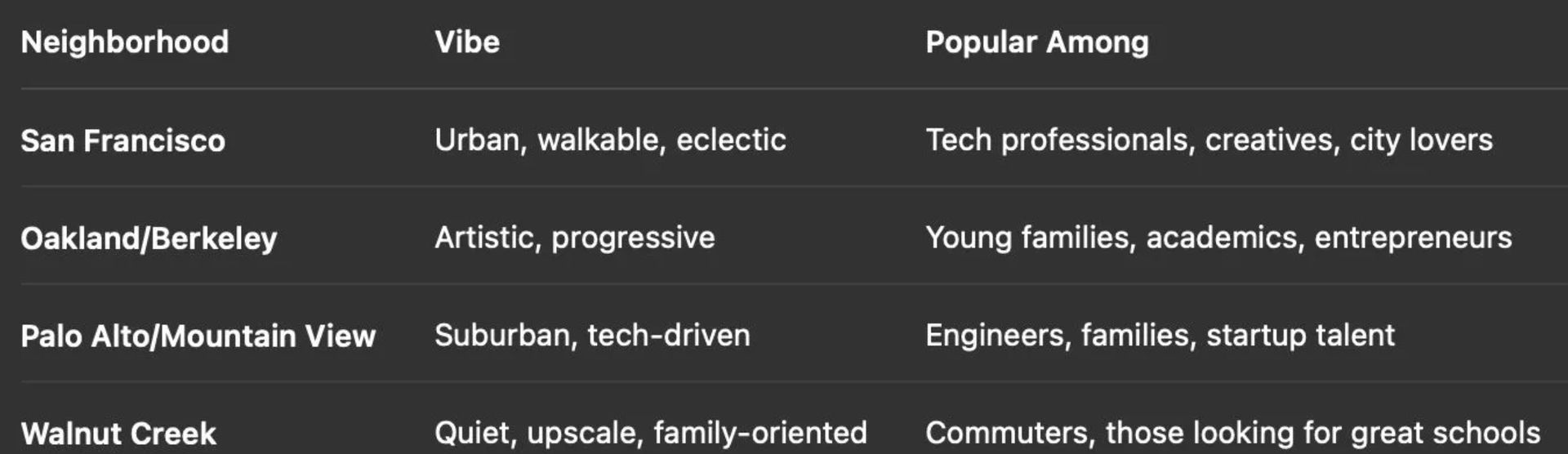Viewport: 1568px width, 454px height.
Task: Click the Vibe column header
Action: point(466,42)
